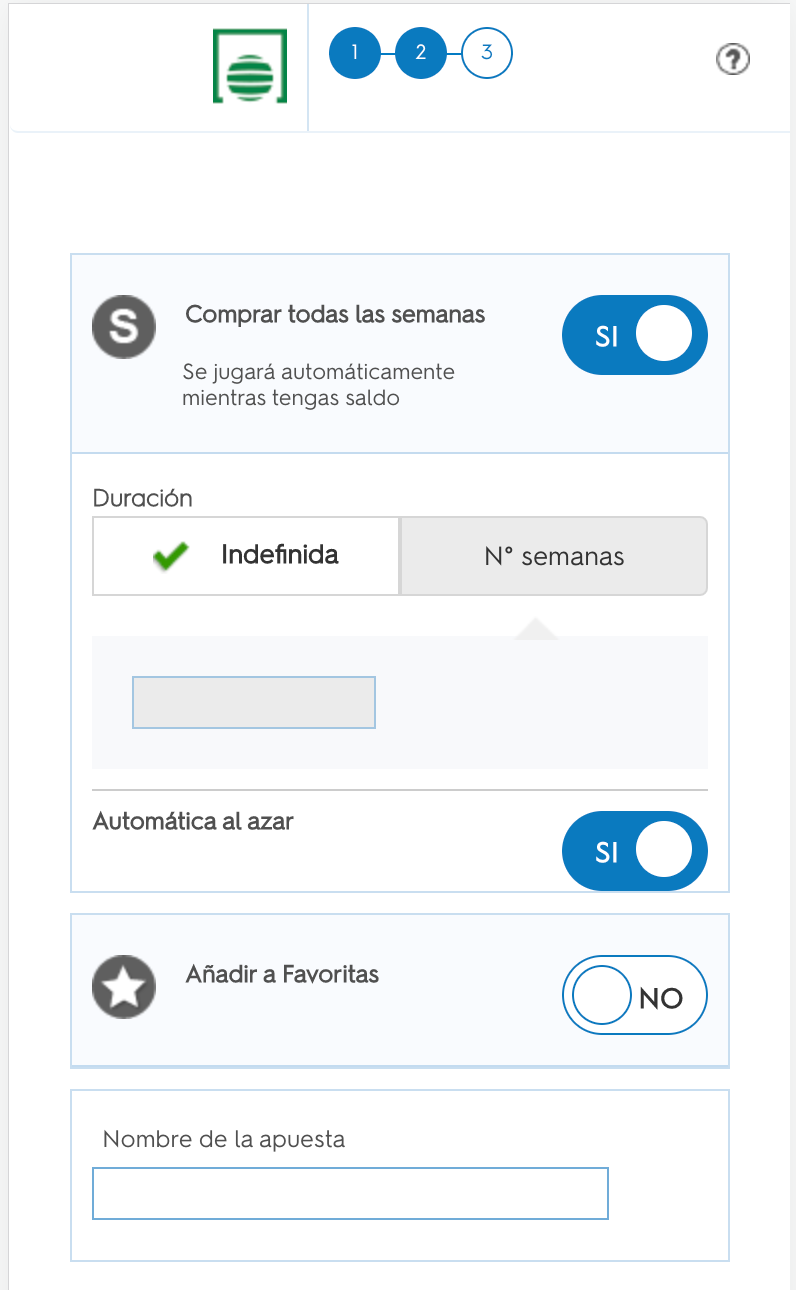This screenshot has height=1290, width=796.
Task: Disable the Comprar todas las semanas switch
Action: tap(635, 335)
